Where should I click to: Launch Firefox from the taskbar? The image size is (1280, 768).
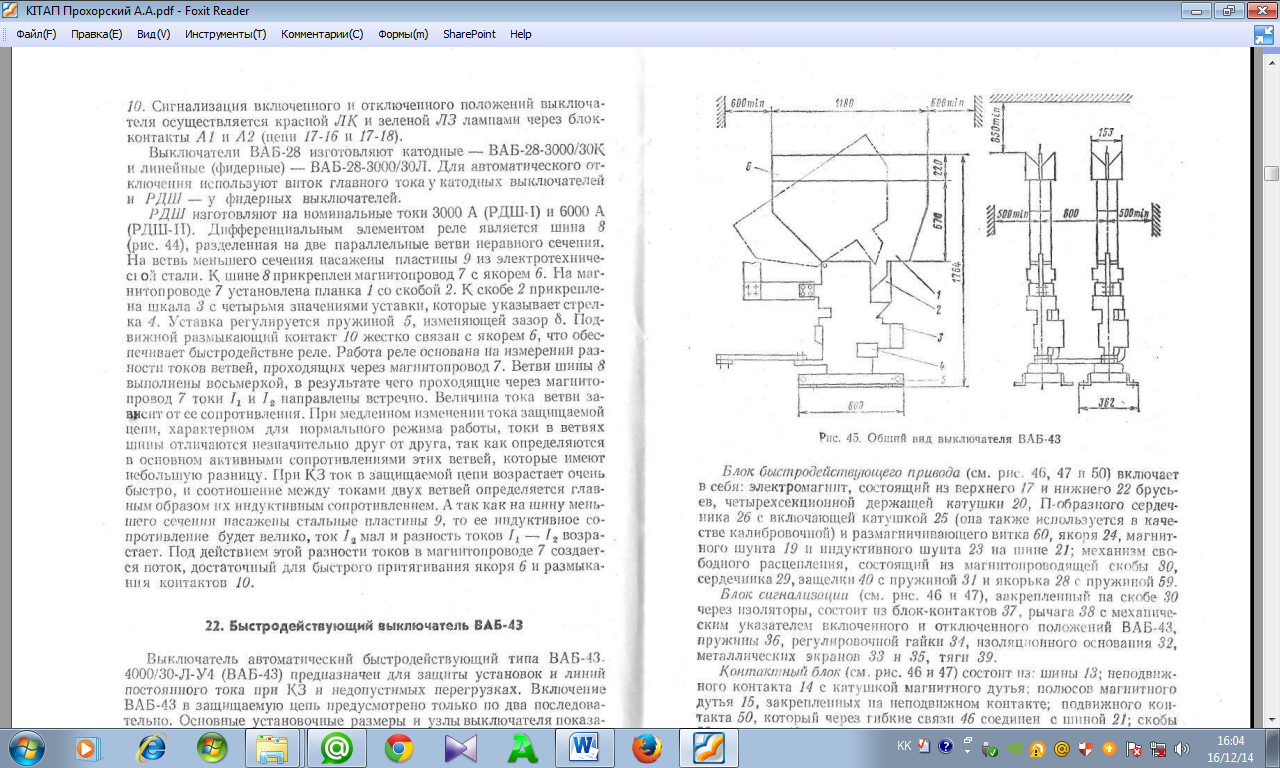(x=646, y=747)
